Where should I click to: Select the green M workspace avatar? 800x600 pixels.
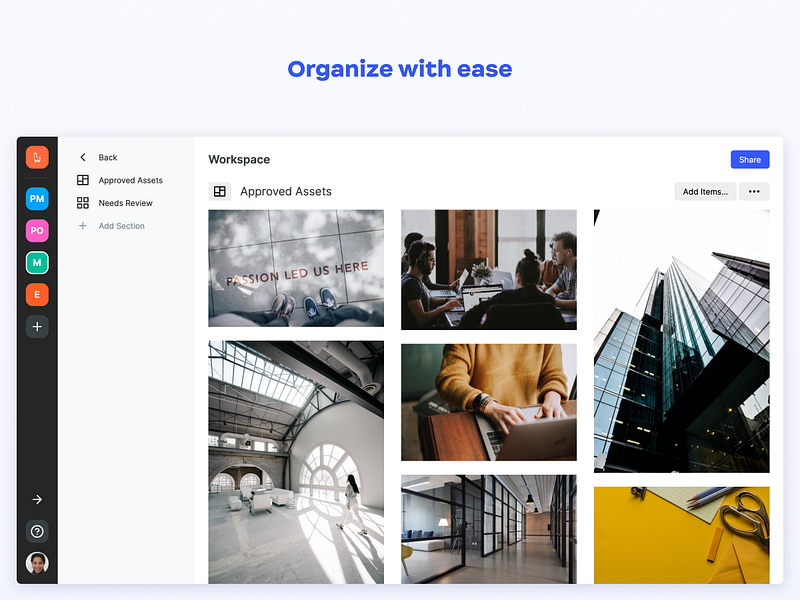pyautogui.click(x=37, y=263)
